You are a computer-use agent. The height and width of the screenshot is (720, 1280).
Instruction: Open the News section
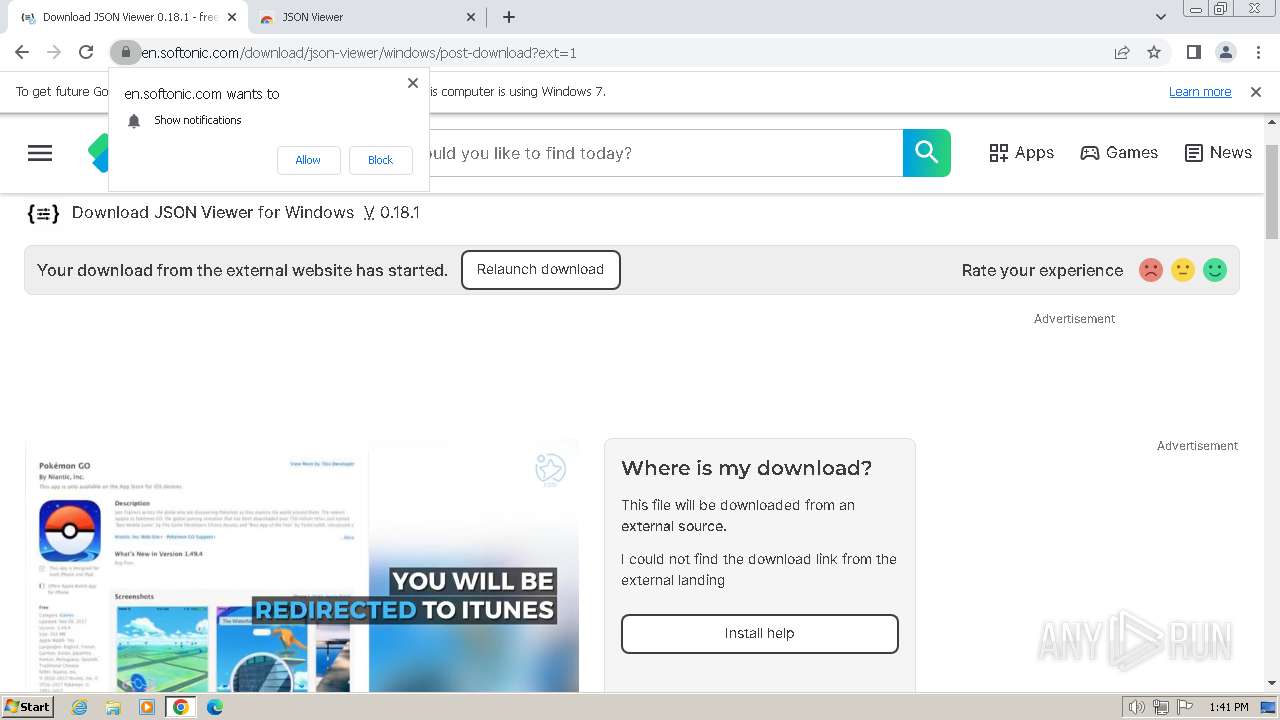pos(1218,153)
